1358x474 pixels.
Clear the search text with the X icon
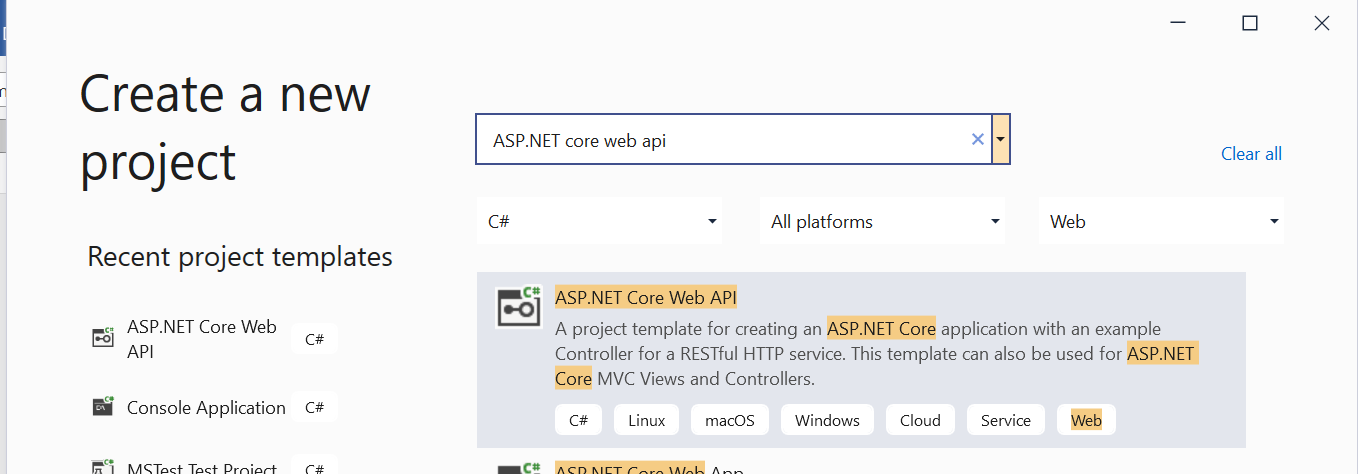pyautogui.click(x=978, y=140)
